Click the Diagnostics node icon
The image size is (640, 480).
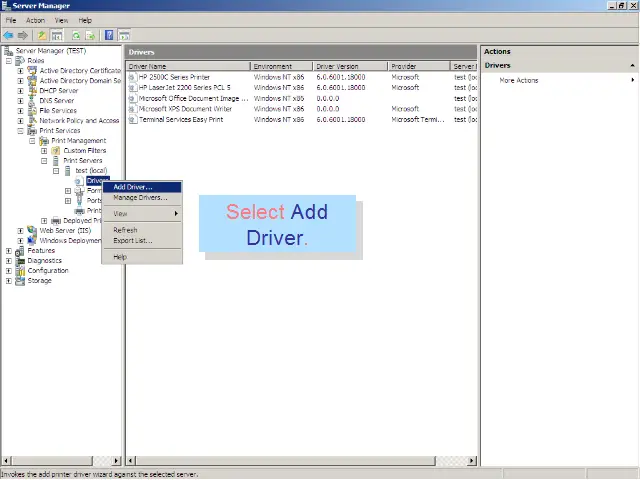point(20,261)
